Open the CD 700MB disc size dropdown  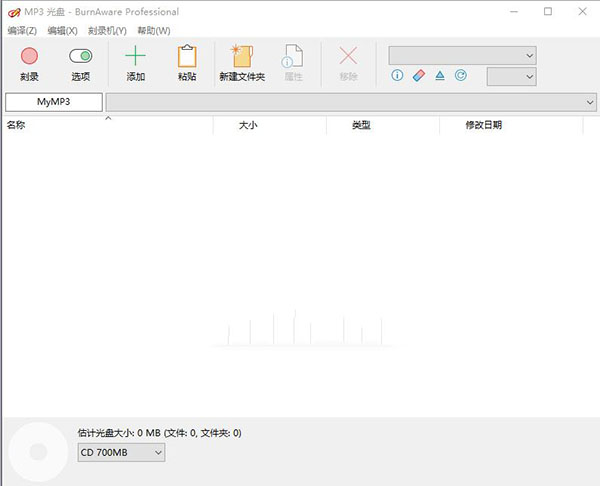tap(121, 452)
